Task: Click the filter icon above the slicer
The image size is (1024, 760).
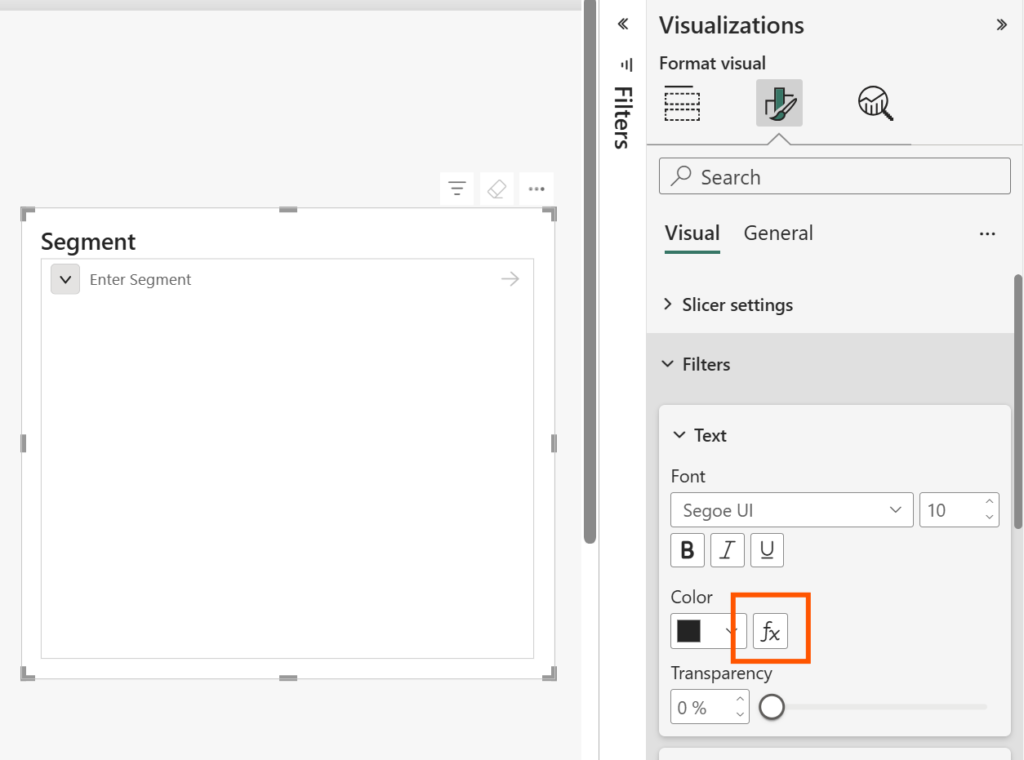Action: tap(457, 188)
